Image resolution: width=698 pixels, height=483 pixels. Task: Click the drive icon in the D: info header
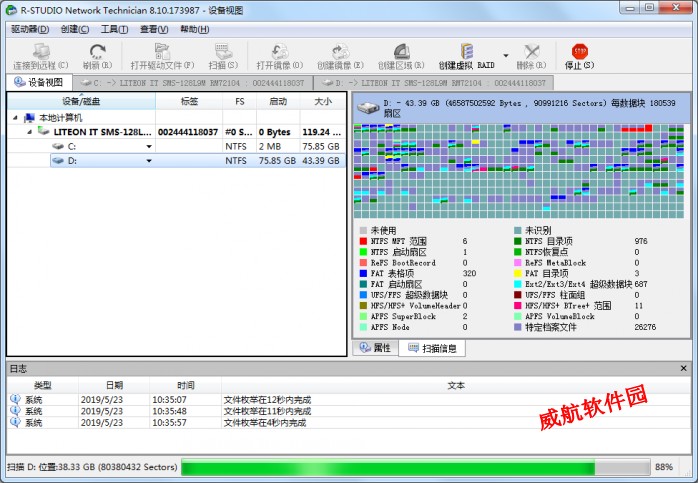pyautogui.click(x=368, y=107)
